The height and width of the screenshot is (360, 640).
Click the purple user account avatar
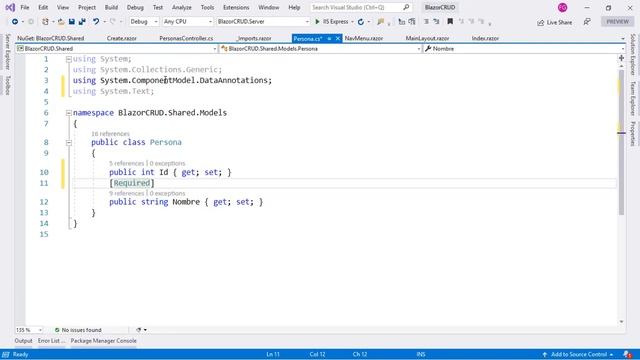(x=562, y=7)
